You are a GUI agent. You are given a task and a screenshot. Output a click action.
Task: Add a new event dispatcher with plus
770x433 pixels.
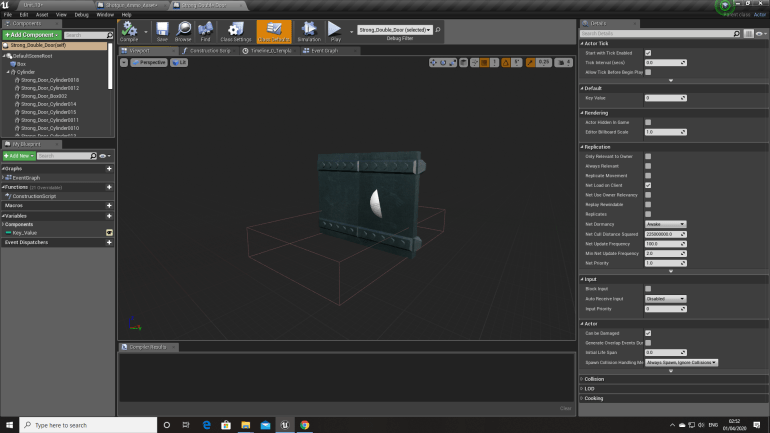click(109, 243)
